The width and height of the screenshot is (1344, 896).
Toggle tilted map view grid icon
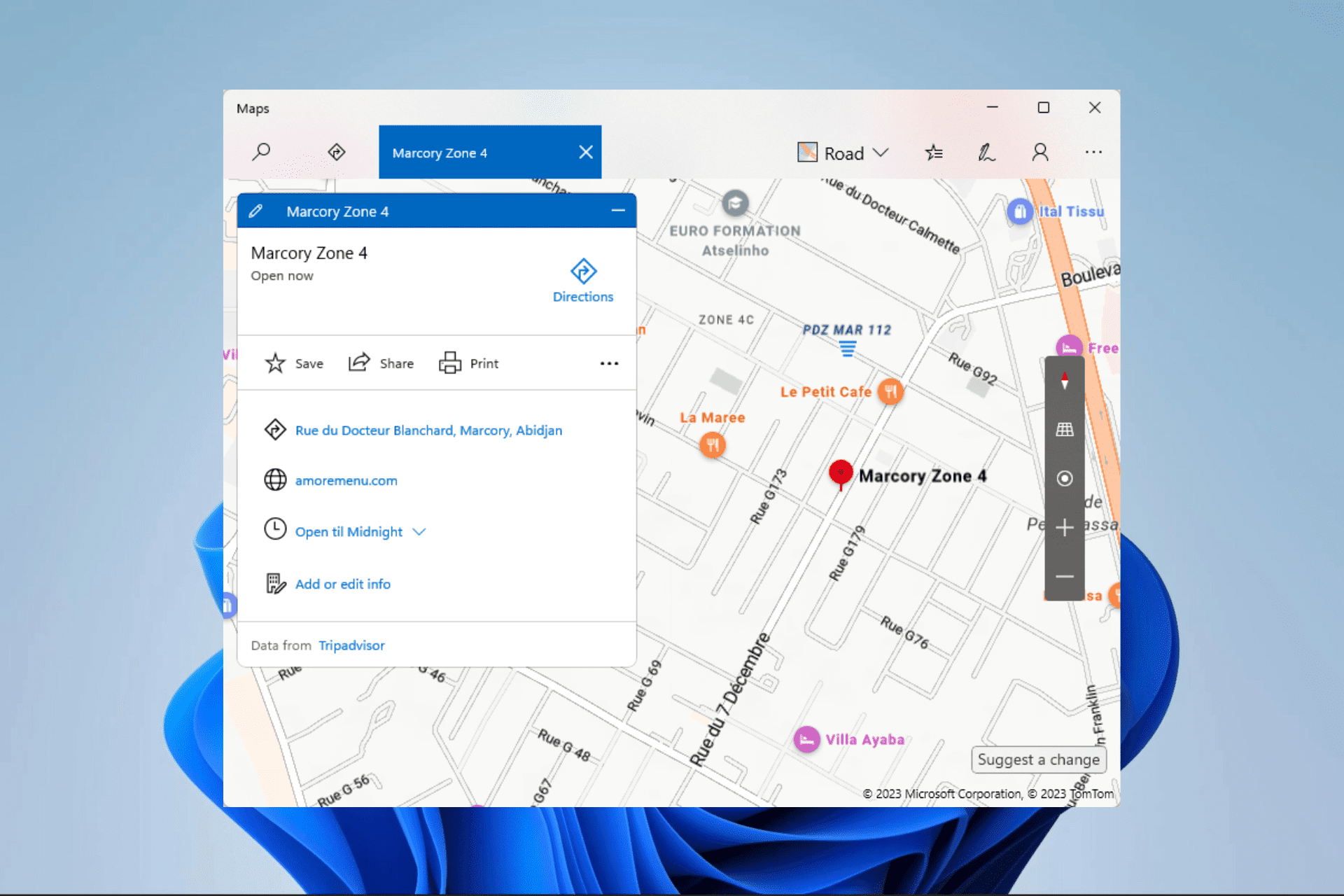1064,430
